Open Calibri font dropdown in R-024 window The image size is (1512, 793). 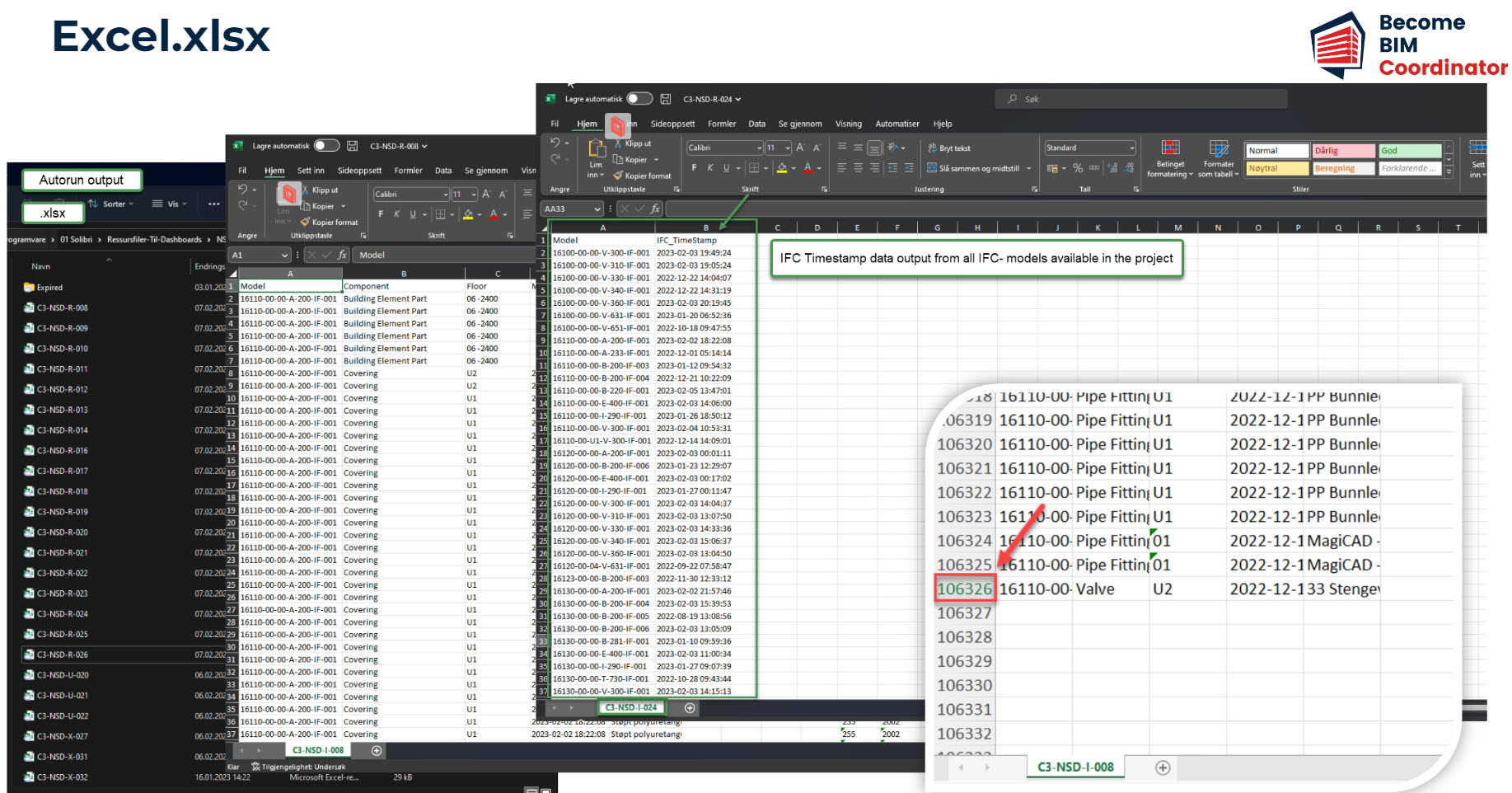759,148
